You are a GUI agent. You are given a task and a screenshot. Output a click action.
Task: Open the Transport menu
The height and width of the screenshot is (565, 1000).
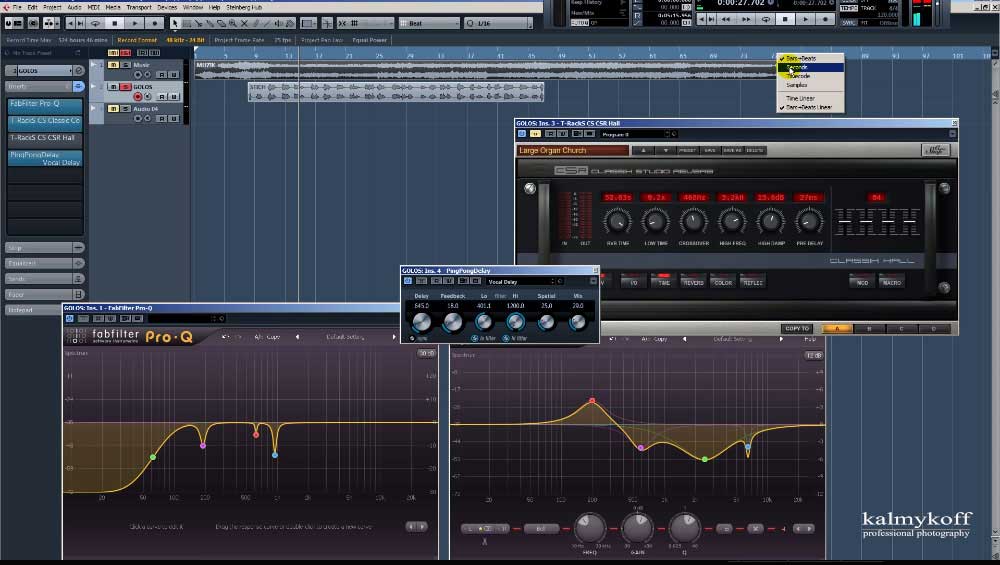click(138, 8)
